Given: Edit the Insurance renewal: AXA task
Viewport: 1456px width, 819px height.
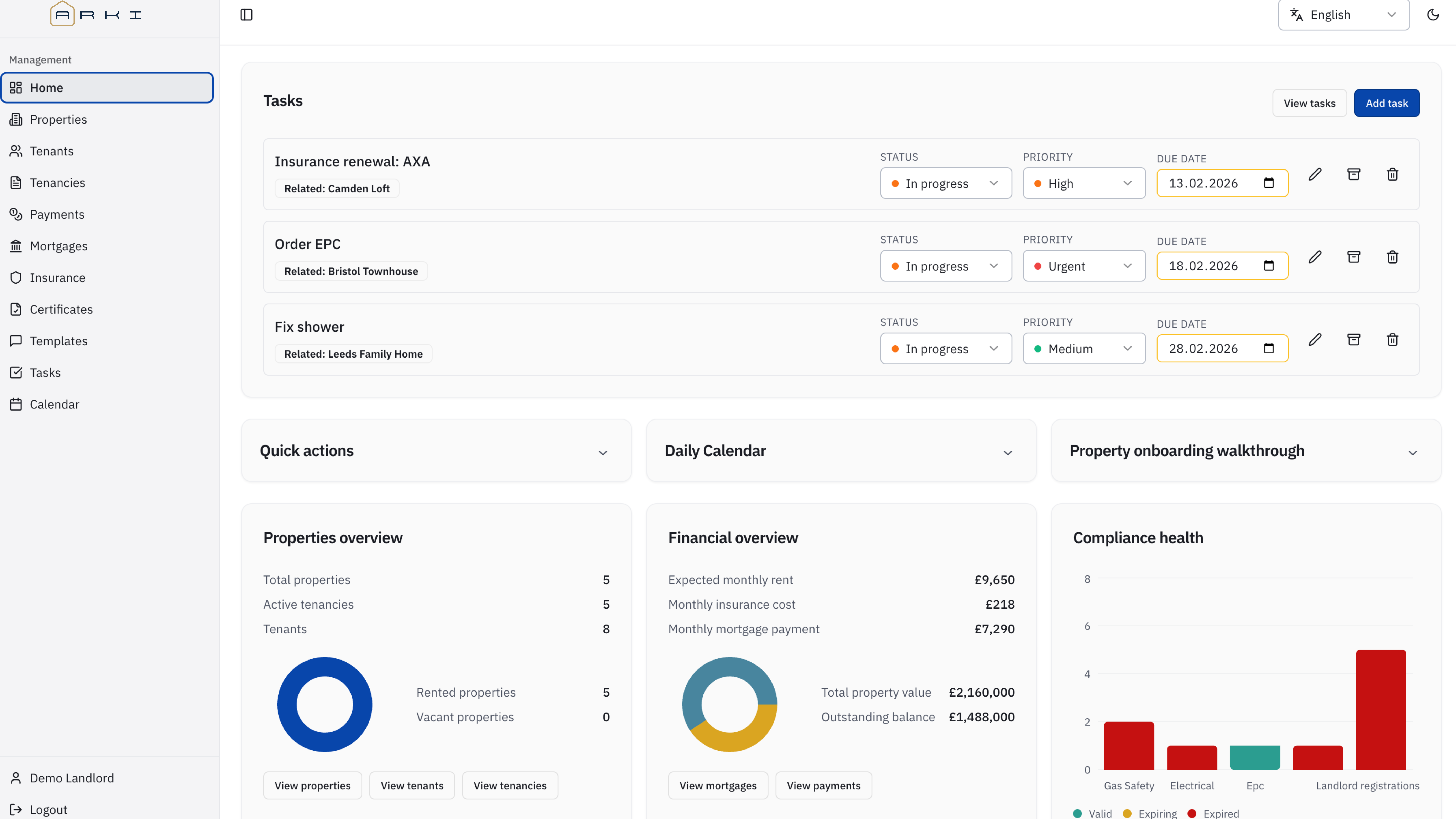Looking at the screenshot, I should 1315,174.
